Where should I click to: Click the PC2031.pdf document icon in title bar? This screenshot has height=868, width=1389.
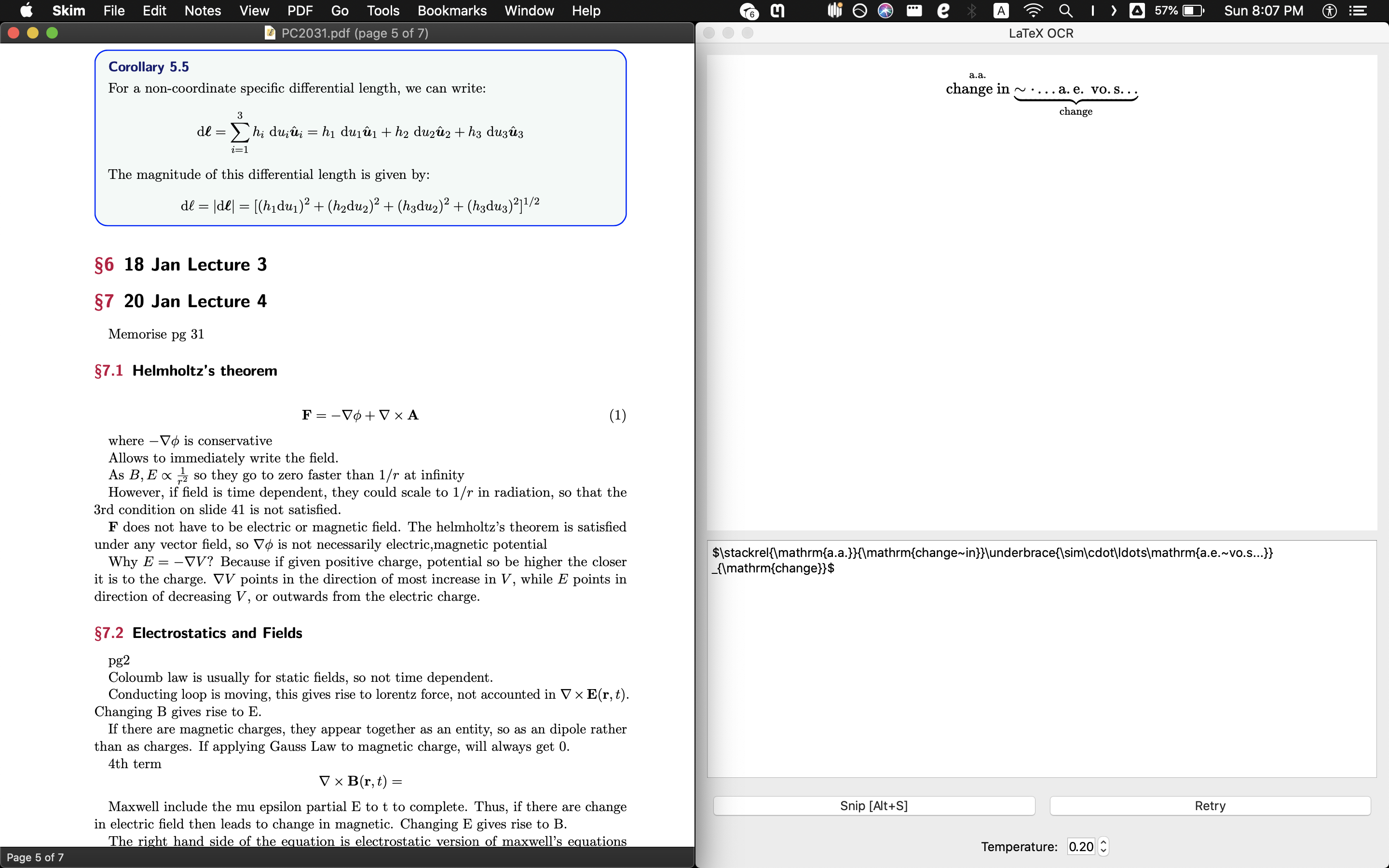270,33
